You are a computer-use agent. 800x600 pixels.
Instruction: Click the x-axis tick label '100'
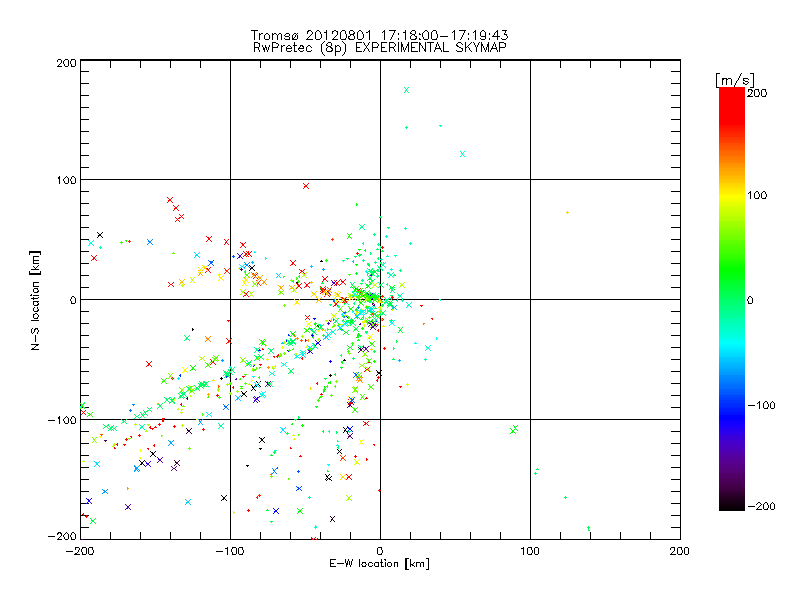530,552
